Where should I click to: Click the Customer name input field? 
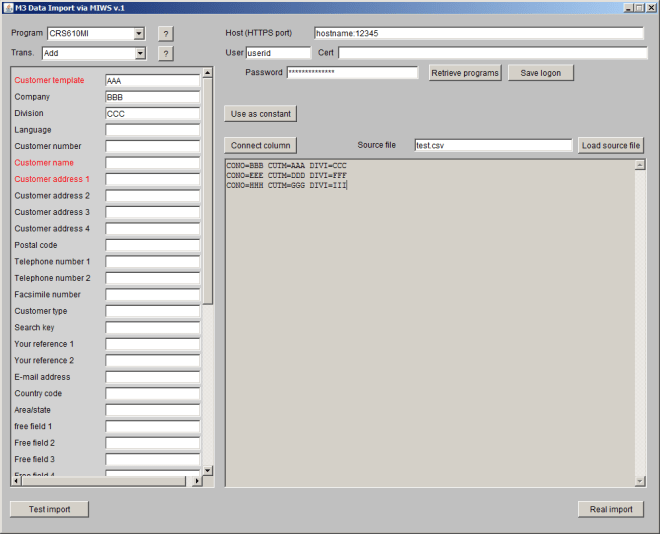coord(151,163)
